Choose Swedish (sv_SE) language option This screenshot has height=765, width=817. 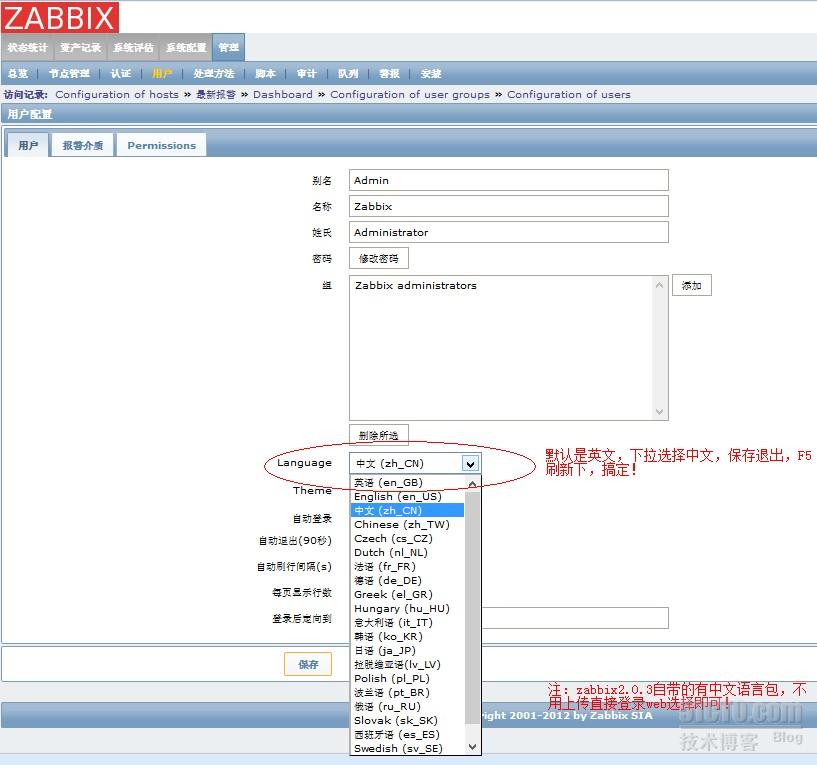click(407, 748)
